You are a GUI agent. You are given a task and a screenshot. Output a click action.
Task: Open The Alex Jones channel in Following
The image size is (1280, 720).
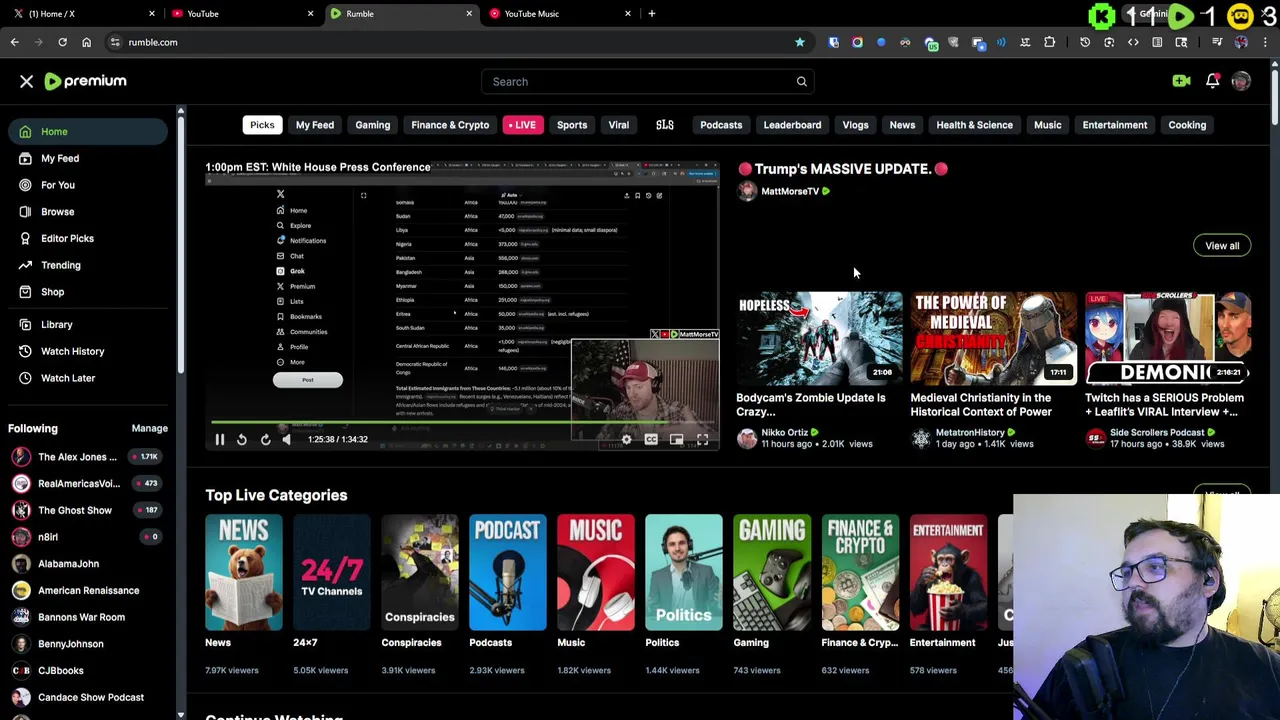pos(88,457)
